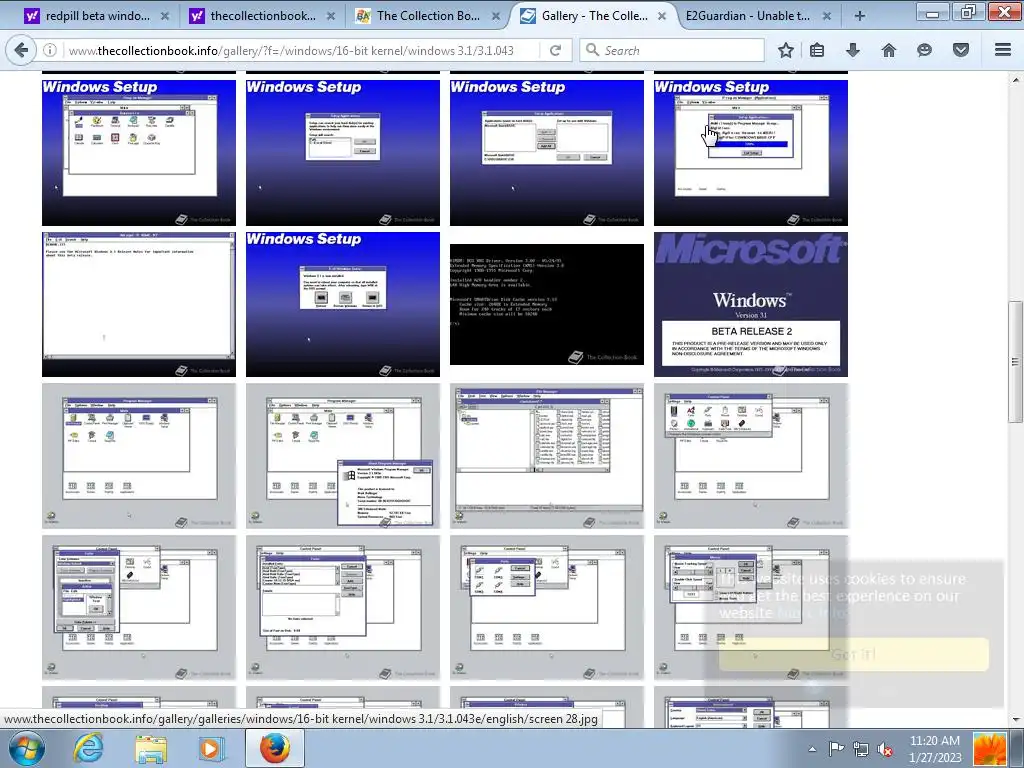This screenshot has height=768, width=1024.
Task: Close the 'redpill beta windo...' tab
Action: pyautogui.click(x=165, y=16)
